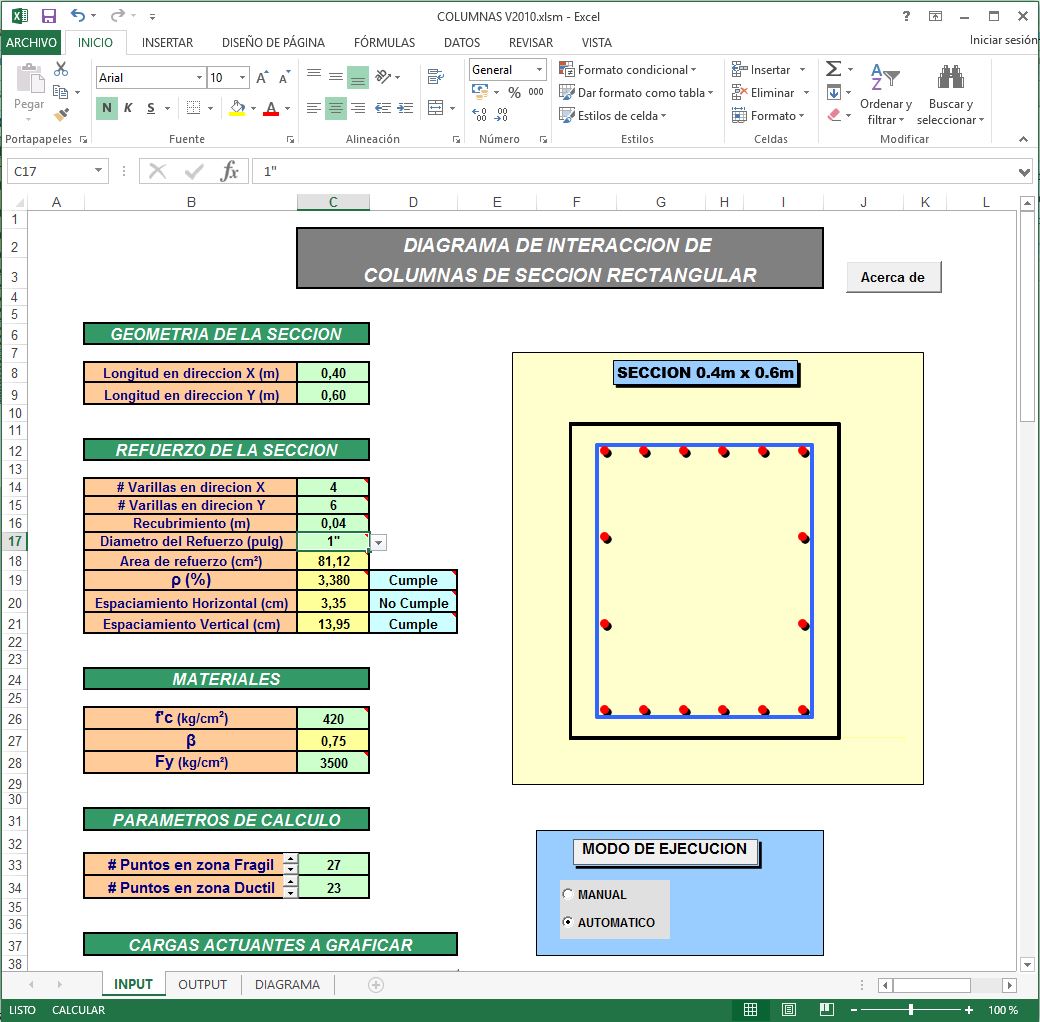1040x1022 pixels.
Task: Open the Diametro del Refuerzo cell dropdown
Action: 377,540
